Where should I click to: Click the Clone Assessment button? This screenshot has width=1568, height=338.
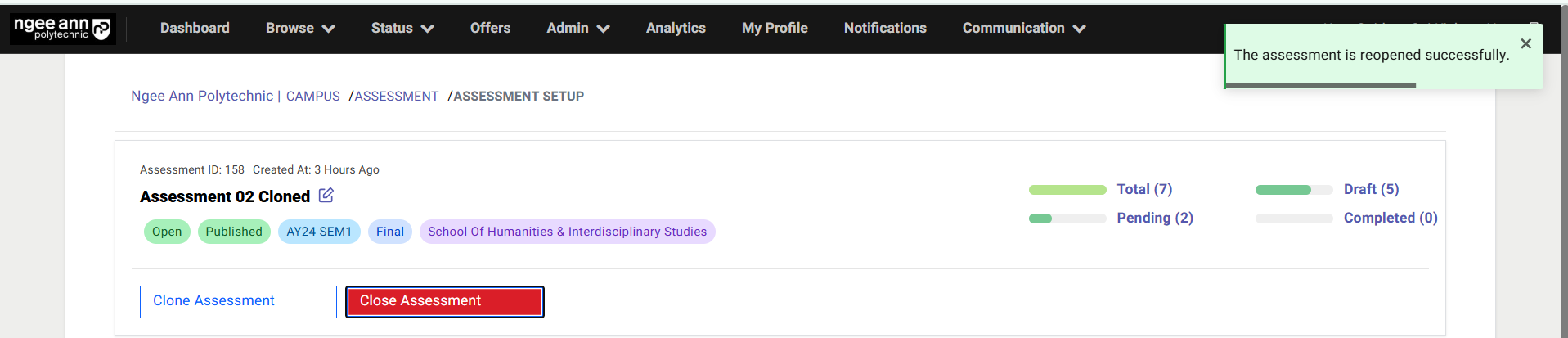coord(238,301)
